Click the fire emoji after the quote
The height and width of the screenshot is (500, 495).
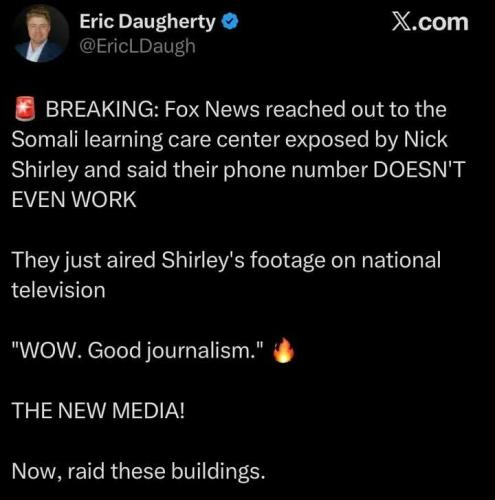(284, 350)
